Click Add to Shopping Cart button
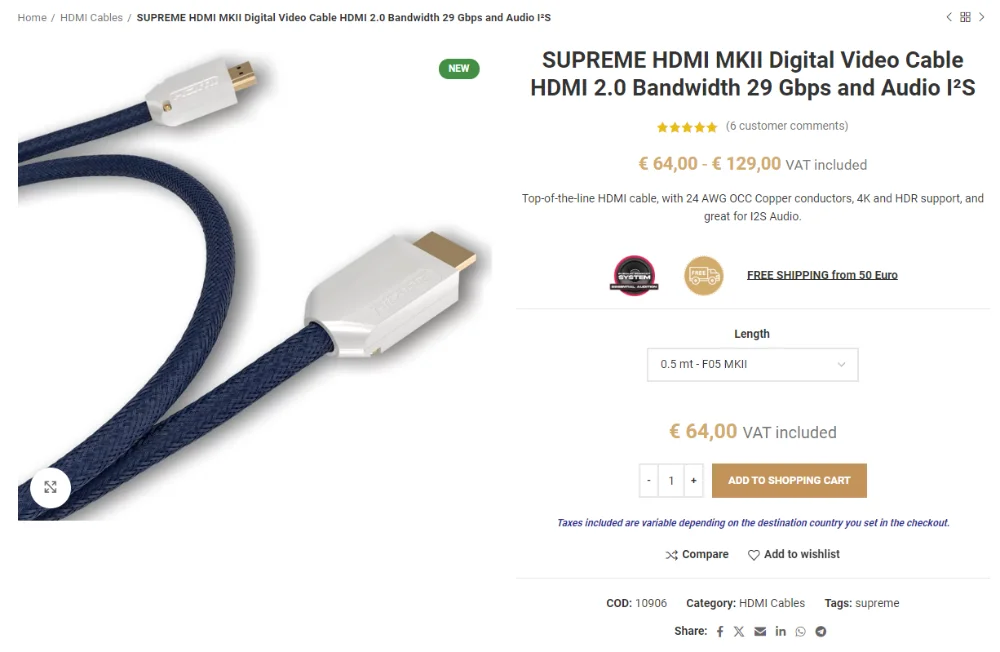The height and width of the screenshot is (652, 1000). coord(789,481)
